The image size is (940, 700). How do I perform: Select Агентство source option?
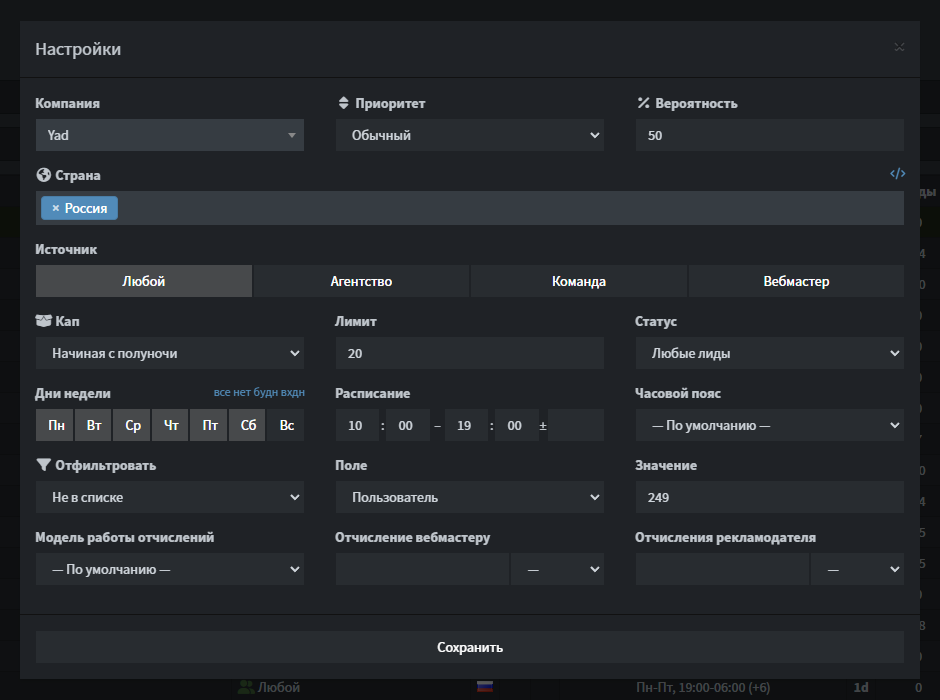tap(361, 281)
